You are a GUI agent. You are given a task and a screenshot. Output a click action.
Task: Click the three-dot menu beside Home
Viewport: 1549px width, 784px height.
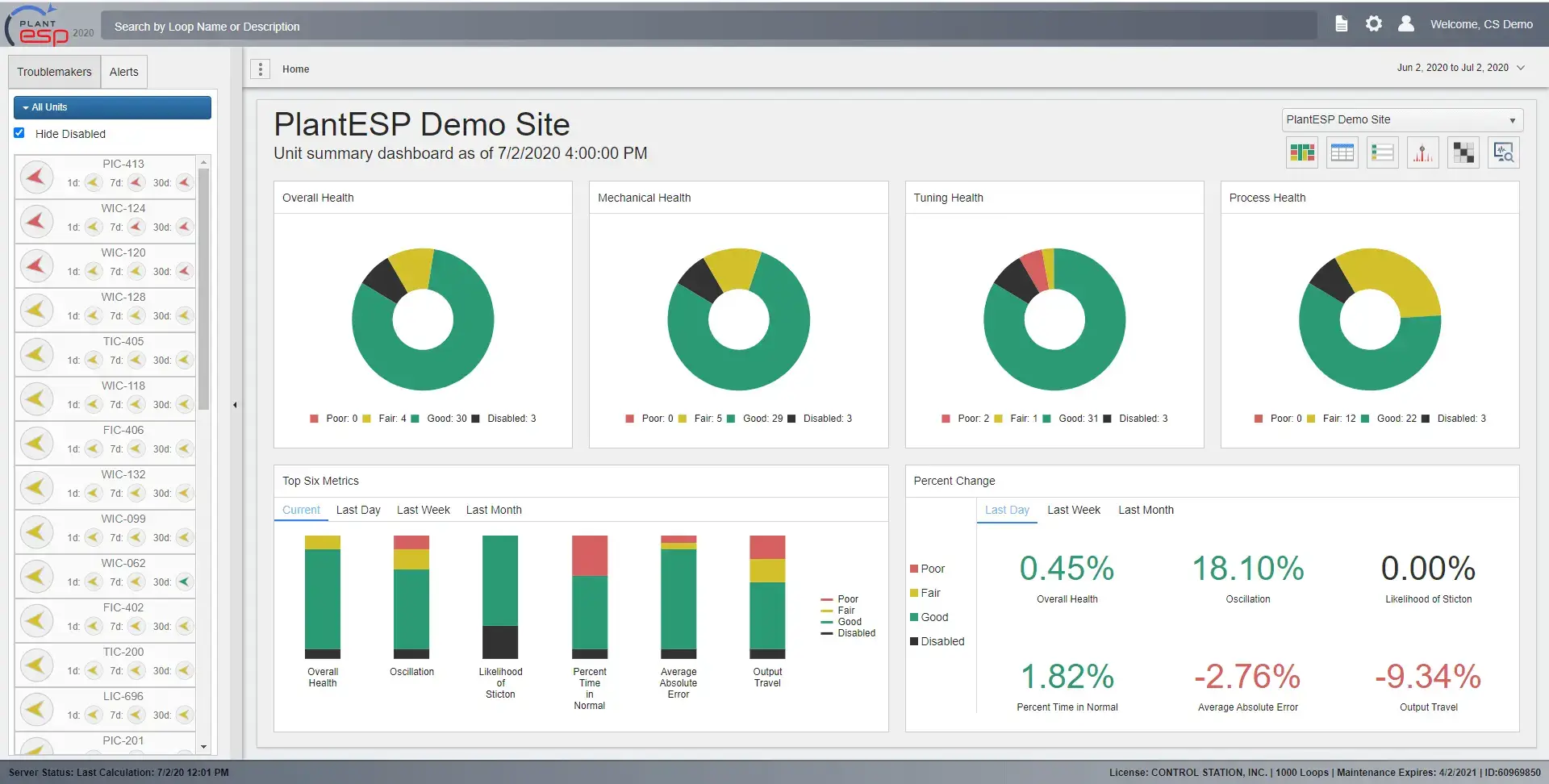[x=260, y=69]
